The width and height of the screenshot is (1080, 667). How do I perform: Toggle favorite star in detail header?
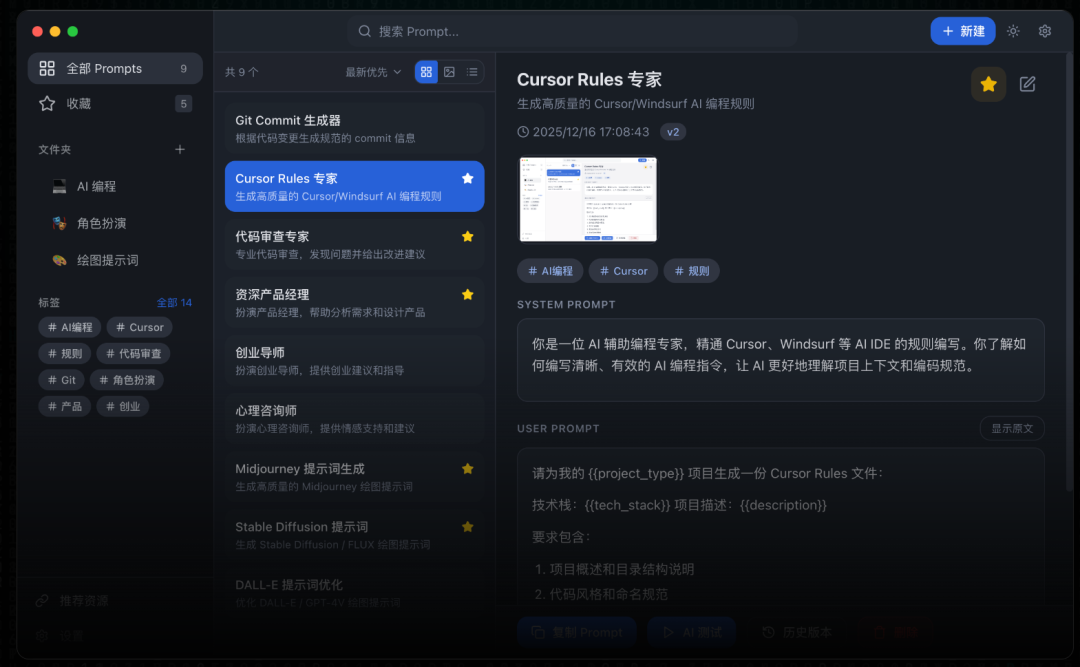[988, 84]
